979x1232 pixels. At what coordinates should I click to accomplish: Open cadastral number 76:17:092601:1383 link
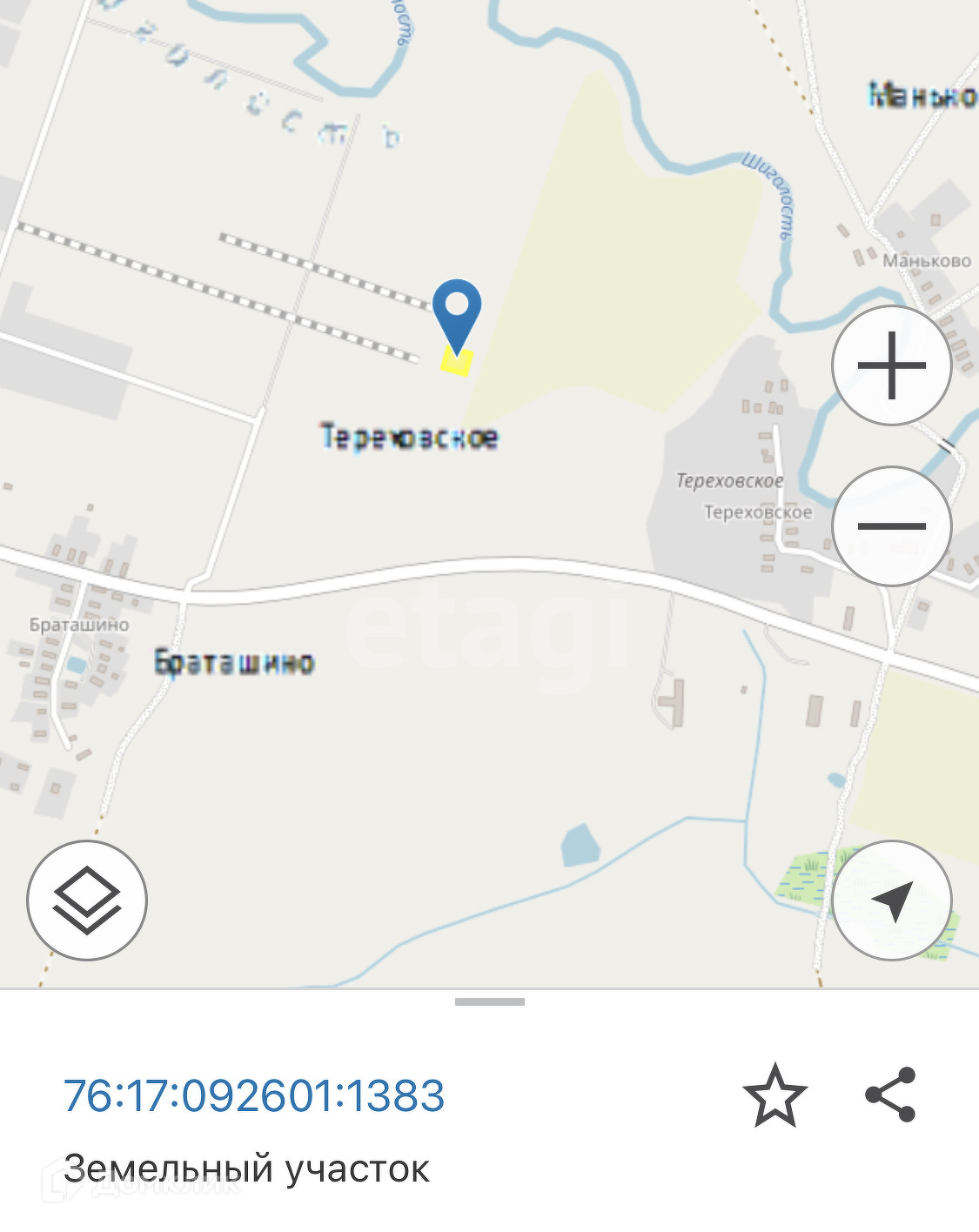pyautogui.click(x=254, y=1095)
